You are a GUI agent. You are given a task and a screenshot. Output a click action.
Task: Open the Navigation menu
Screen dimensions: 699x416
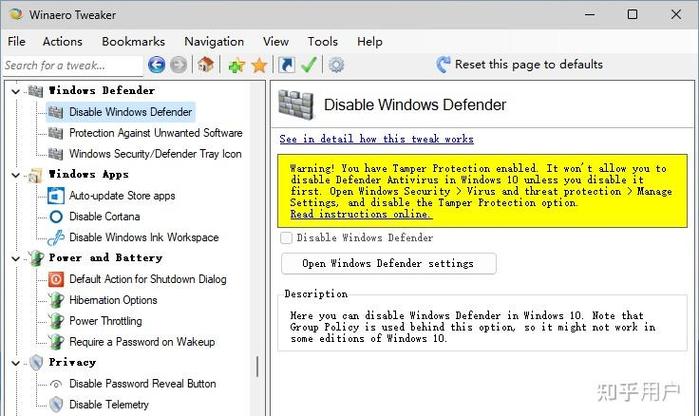214,41
